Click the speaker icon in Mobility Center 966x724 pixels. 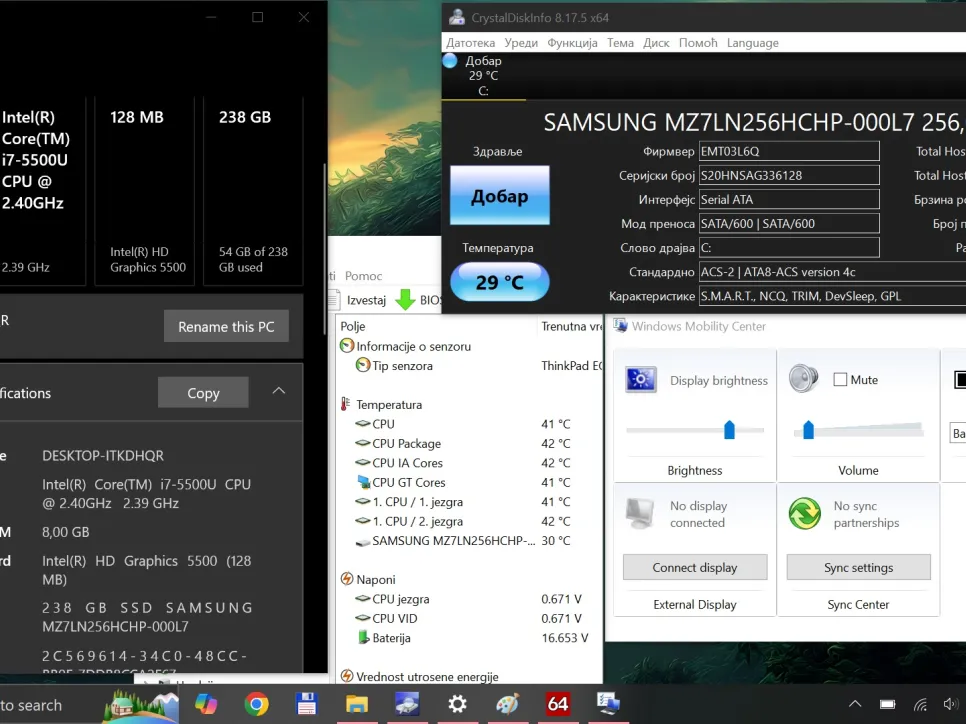point(804,379)
